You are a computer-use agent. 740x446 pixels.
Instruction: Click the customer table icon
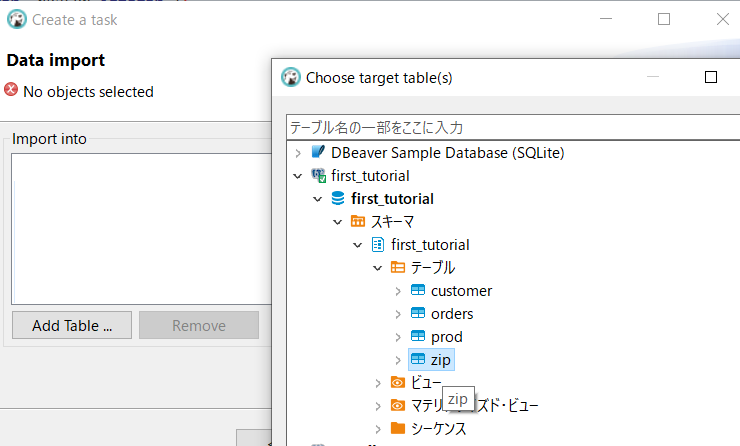pos(418,290)
